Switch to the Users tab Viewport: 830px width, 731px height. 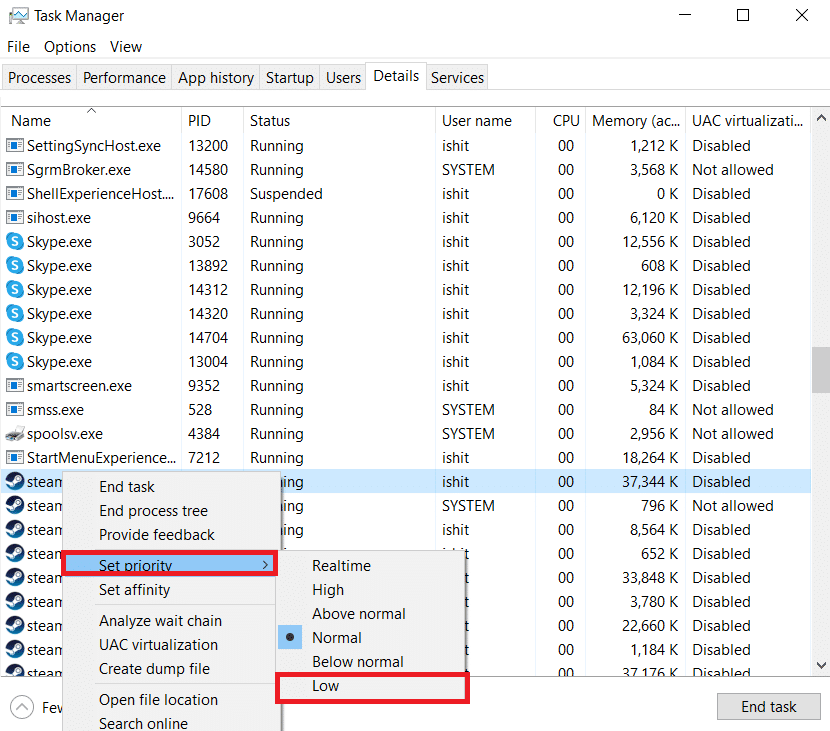pos(343,78)
